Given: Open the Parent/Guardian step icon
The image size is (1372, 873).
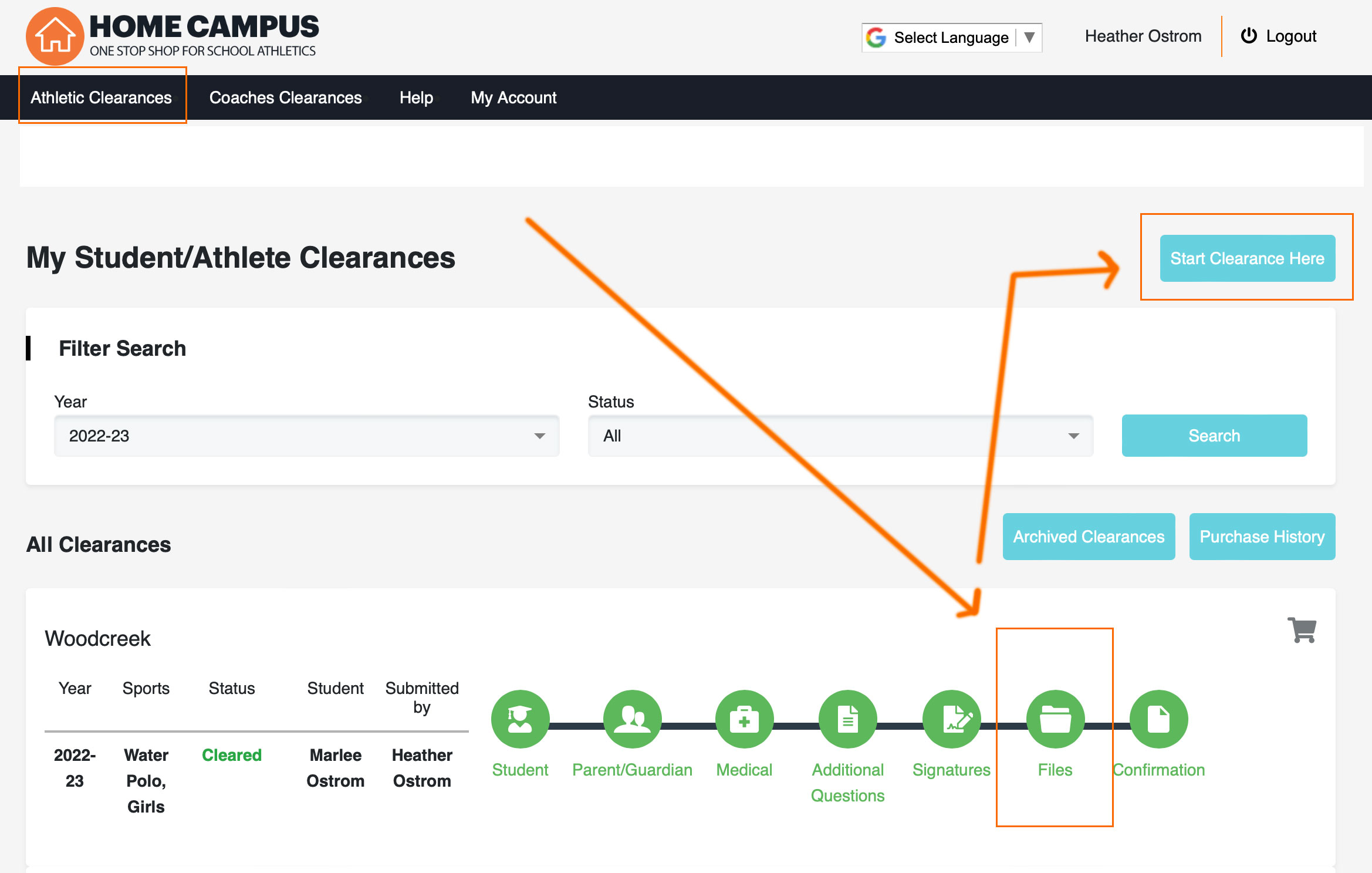Looking at the screenshot, I should pos(632,719).
